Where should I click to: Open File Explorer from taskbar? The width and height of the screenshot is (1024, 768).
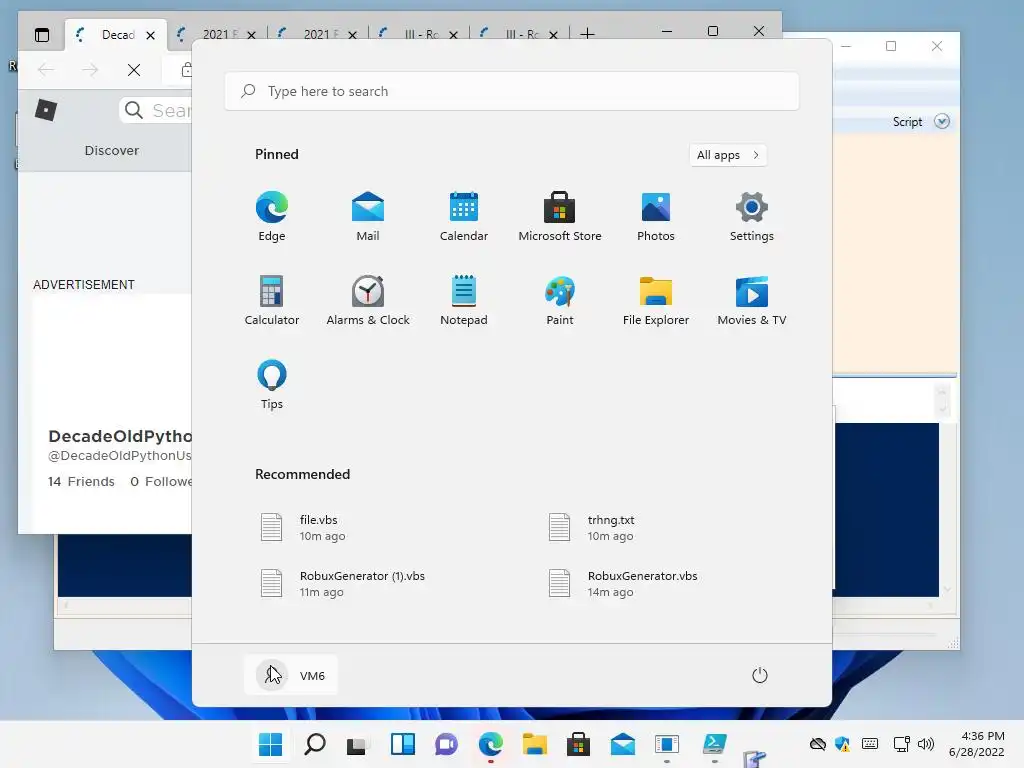coord(534,744)
